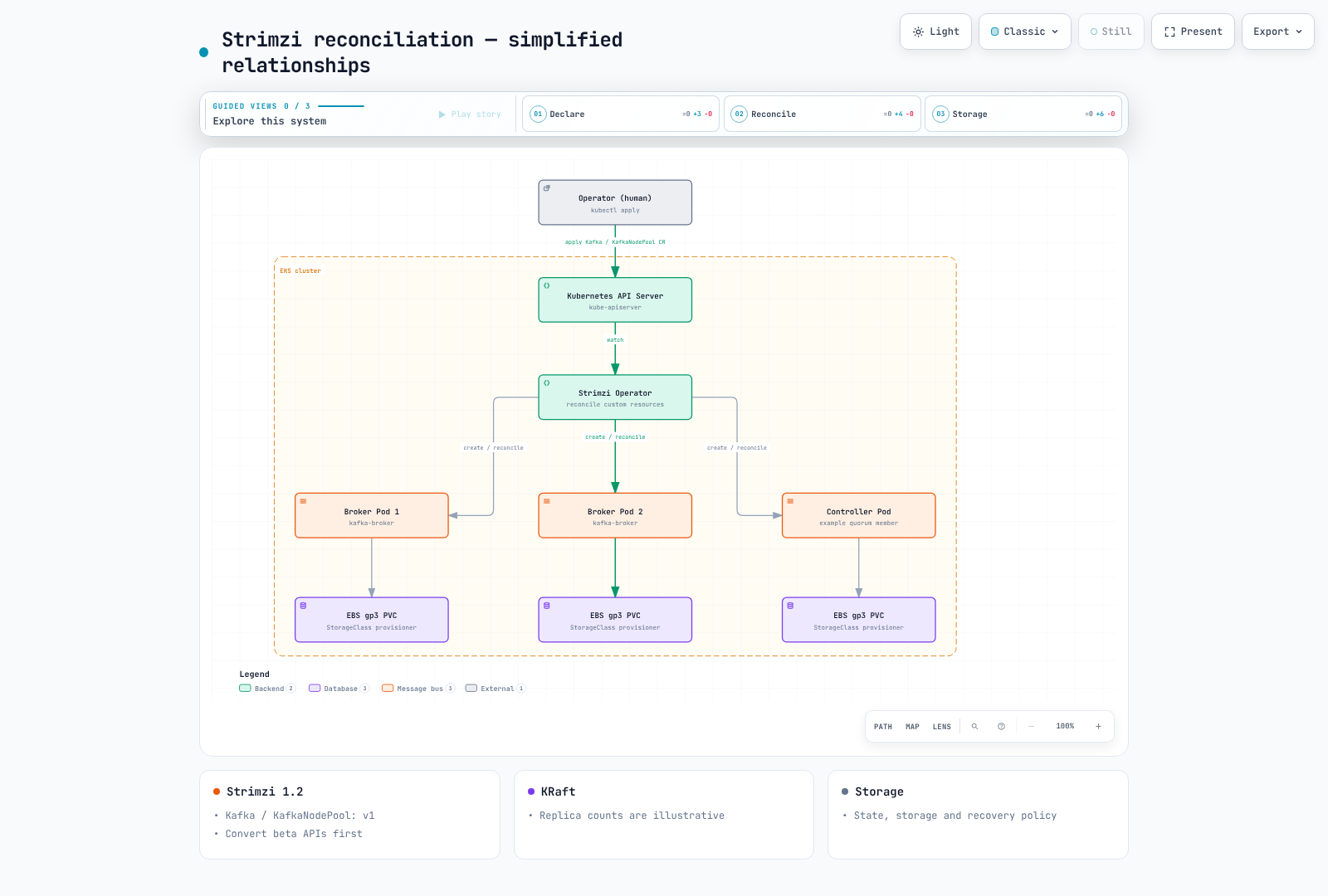Select the EBS gp3 PVC under Controller Pod
This screenshot has width=1328, height=896.
859,621
